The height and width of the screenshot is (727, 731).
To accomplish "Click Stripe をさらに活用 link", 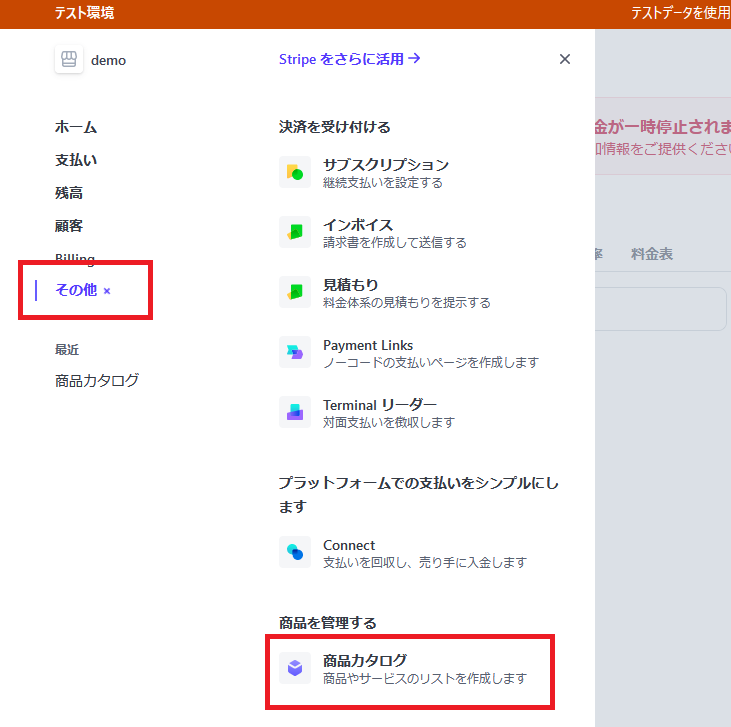I will 349,59.
